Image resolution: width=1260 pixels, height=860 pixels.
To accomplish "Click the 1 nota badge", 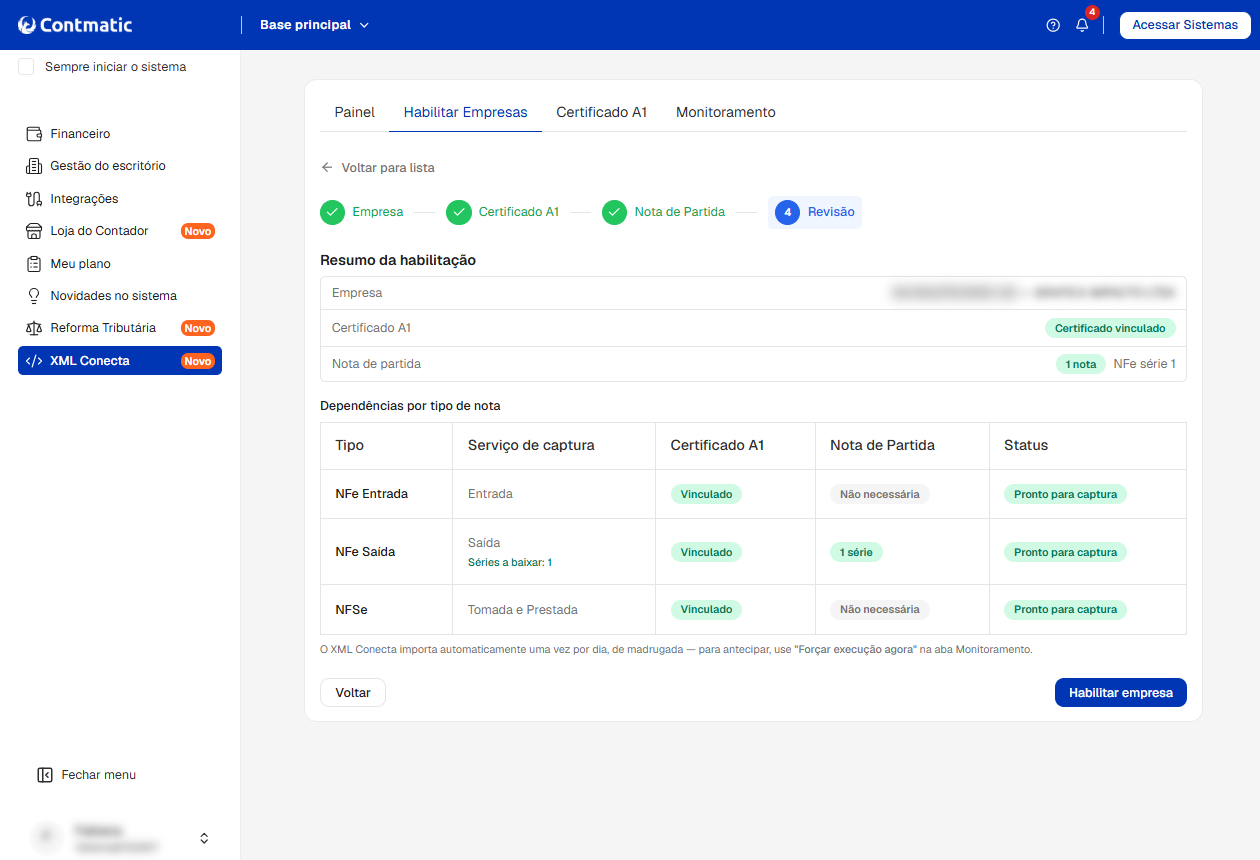I will 1081,364.
